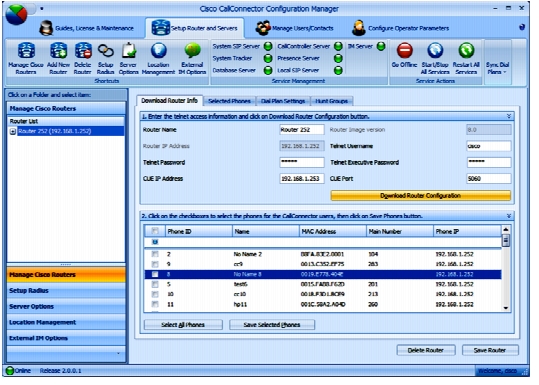Click the bottom Delete Router button
This screenshot has width=539, height=385.
coord(426,350)
